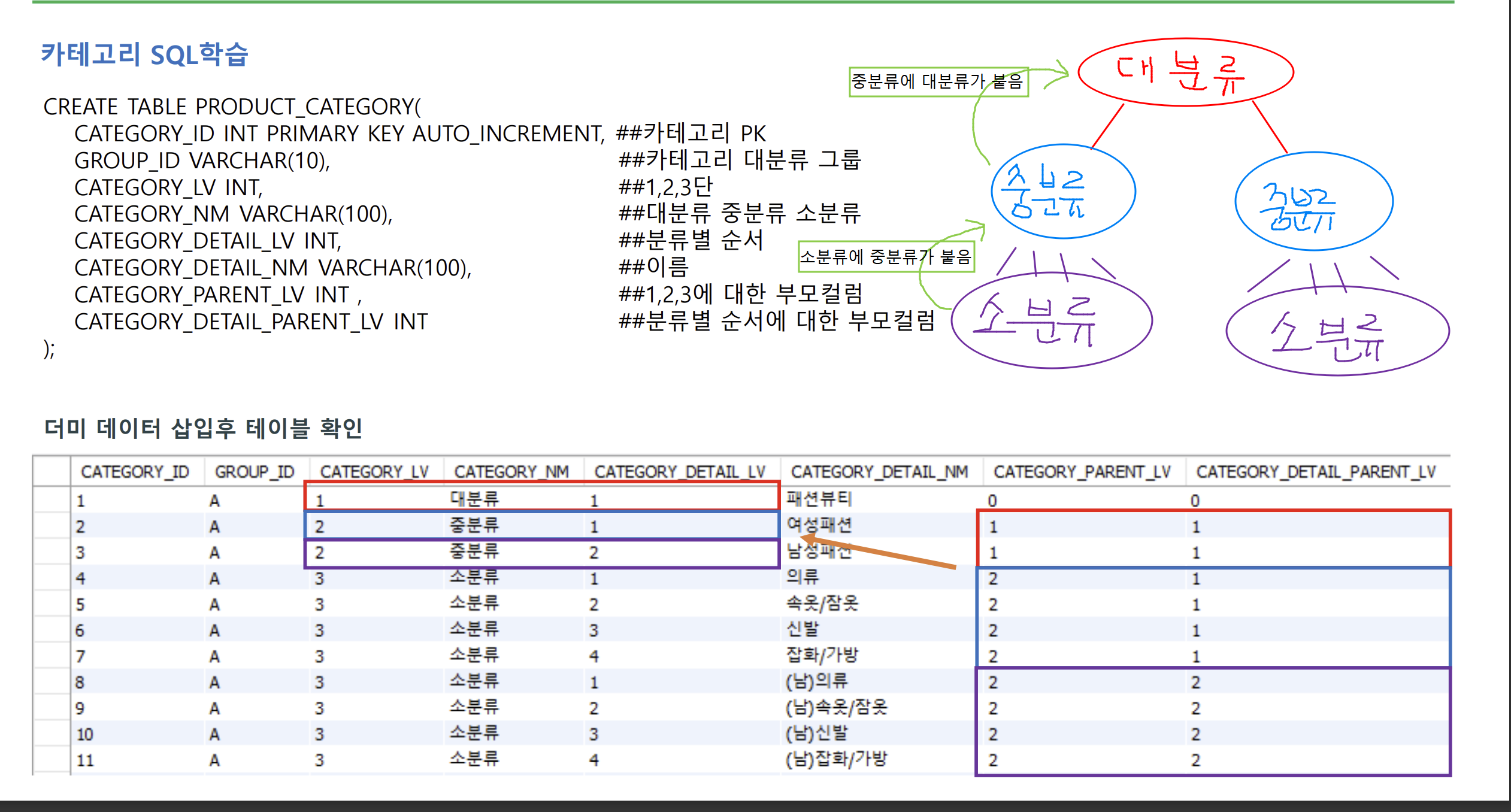Click the CATEGORY_PARENT_LV column header
Screen dimensions: 1511x812
coord(1082,472)
